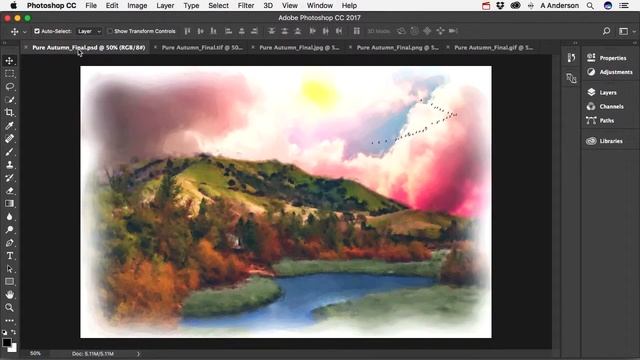
Task: Open the Layers panel
Action: 602,93
